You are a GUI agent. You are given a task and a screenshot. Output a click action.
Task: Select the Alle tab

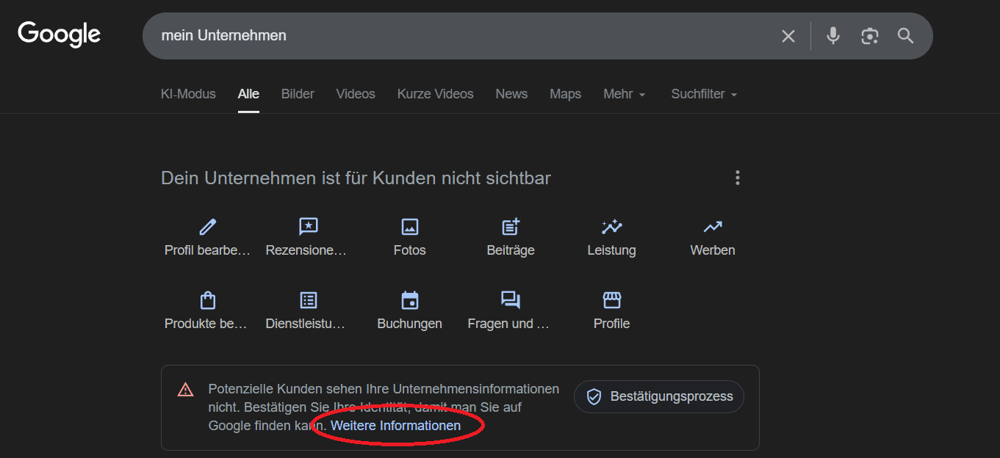click(x=249, y=94)
